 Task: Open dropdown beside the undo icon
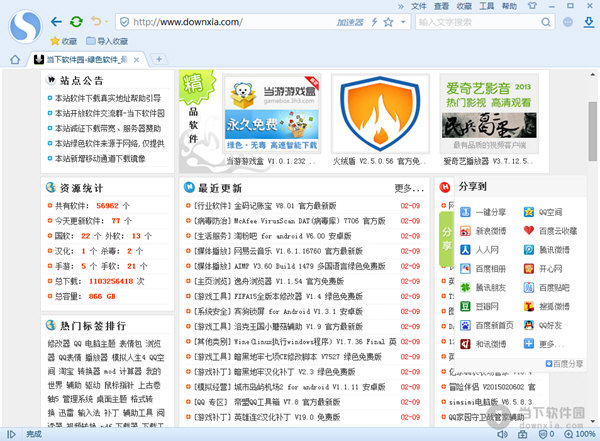(106, 22)
